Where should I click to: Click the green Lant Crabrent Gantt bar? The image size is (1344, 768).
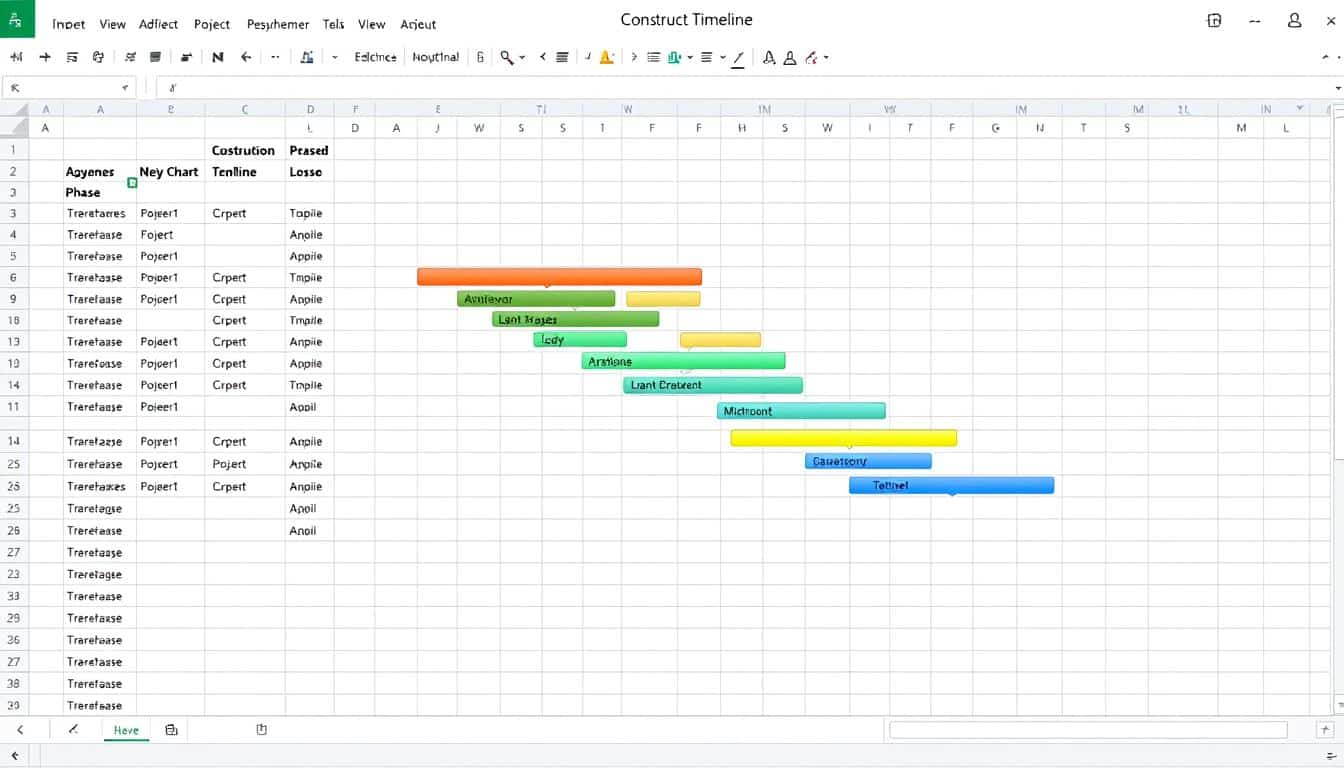(713, 385)
